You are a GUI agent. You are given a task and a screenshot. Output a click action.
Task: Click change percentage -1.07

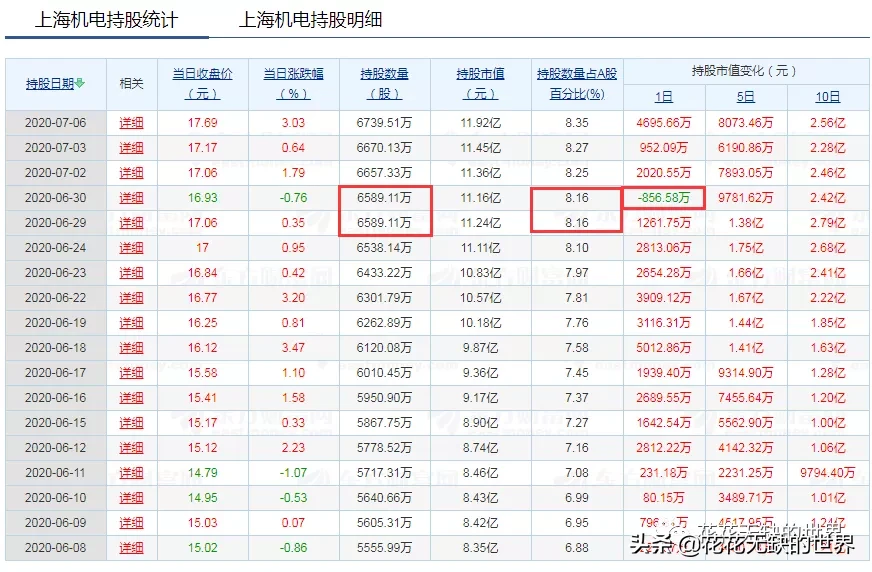[x=293, y=473]
